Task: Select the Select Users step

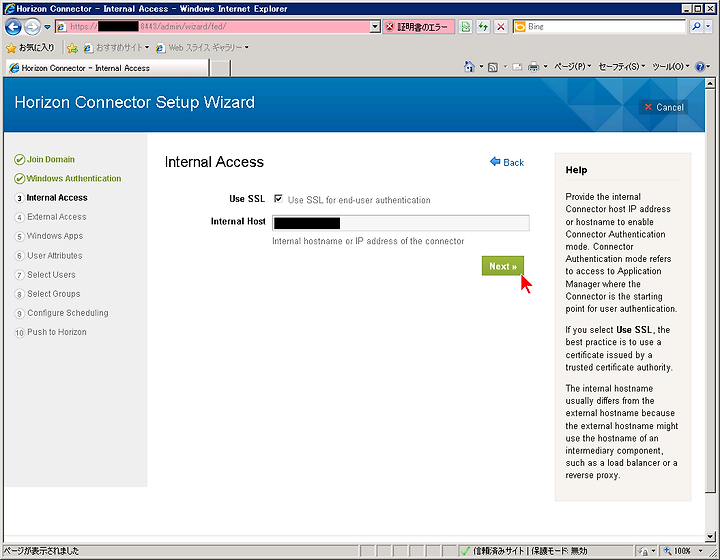Action: 51,274
